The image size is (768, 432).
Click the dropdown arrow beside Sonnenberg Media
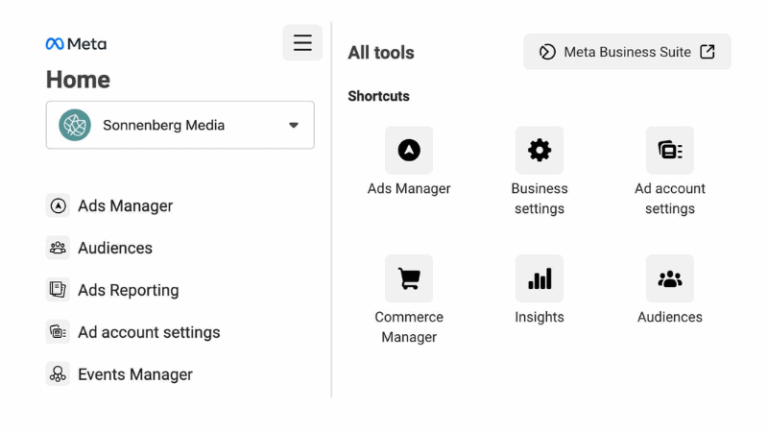pos(293,125)
